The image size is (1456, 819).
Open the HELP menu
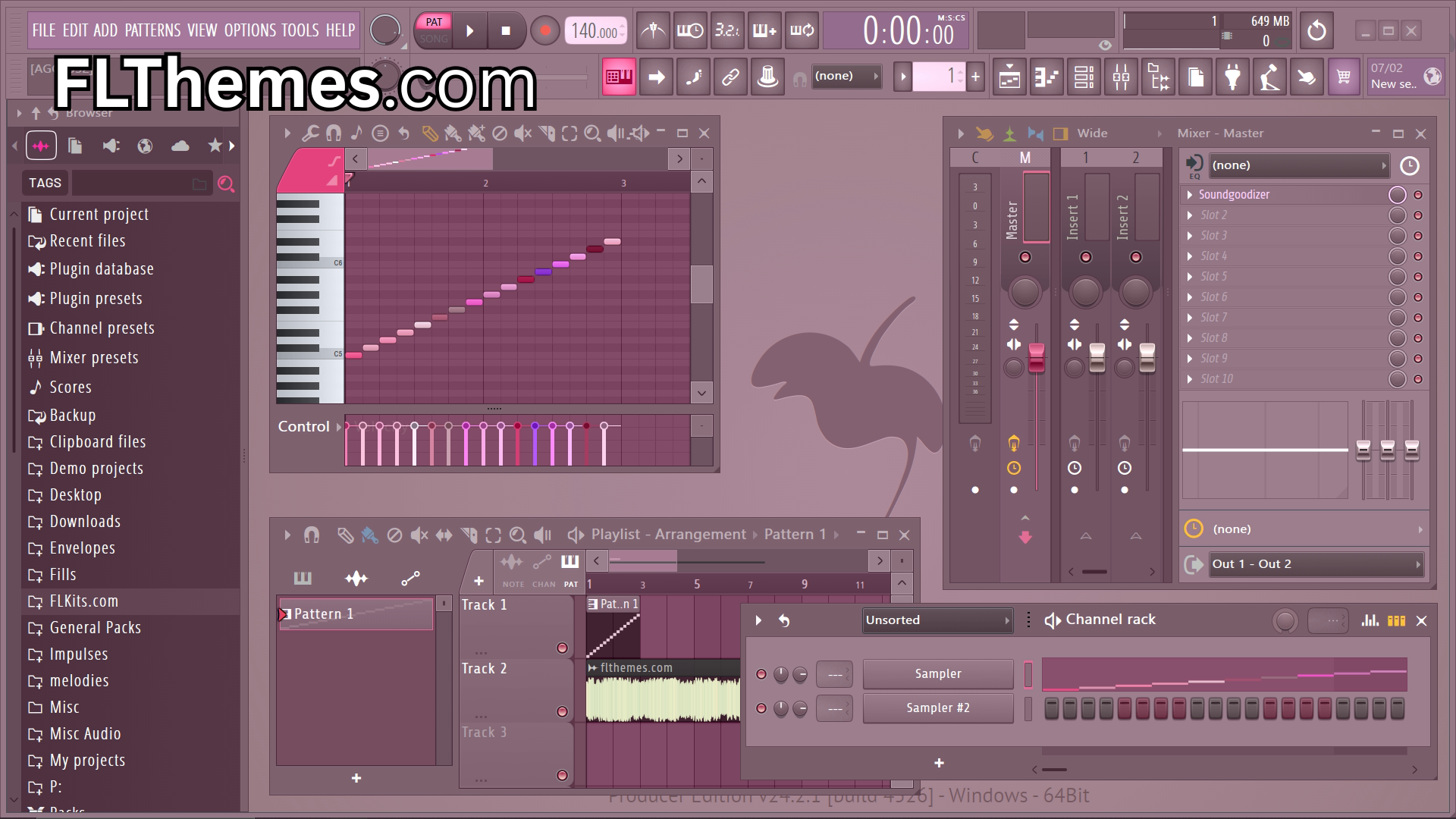click(340, 30)
